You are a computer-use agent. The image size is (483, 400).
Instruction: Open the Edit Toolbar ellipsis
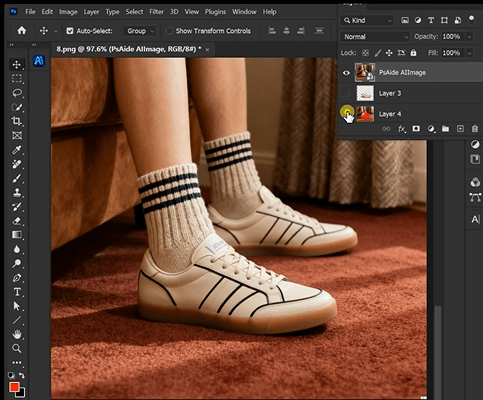pos(17,362)
